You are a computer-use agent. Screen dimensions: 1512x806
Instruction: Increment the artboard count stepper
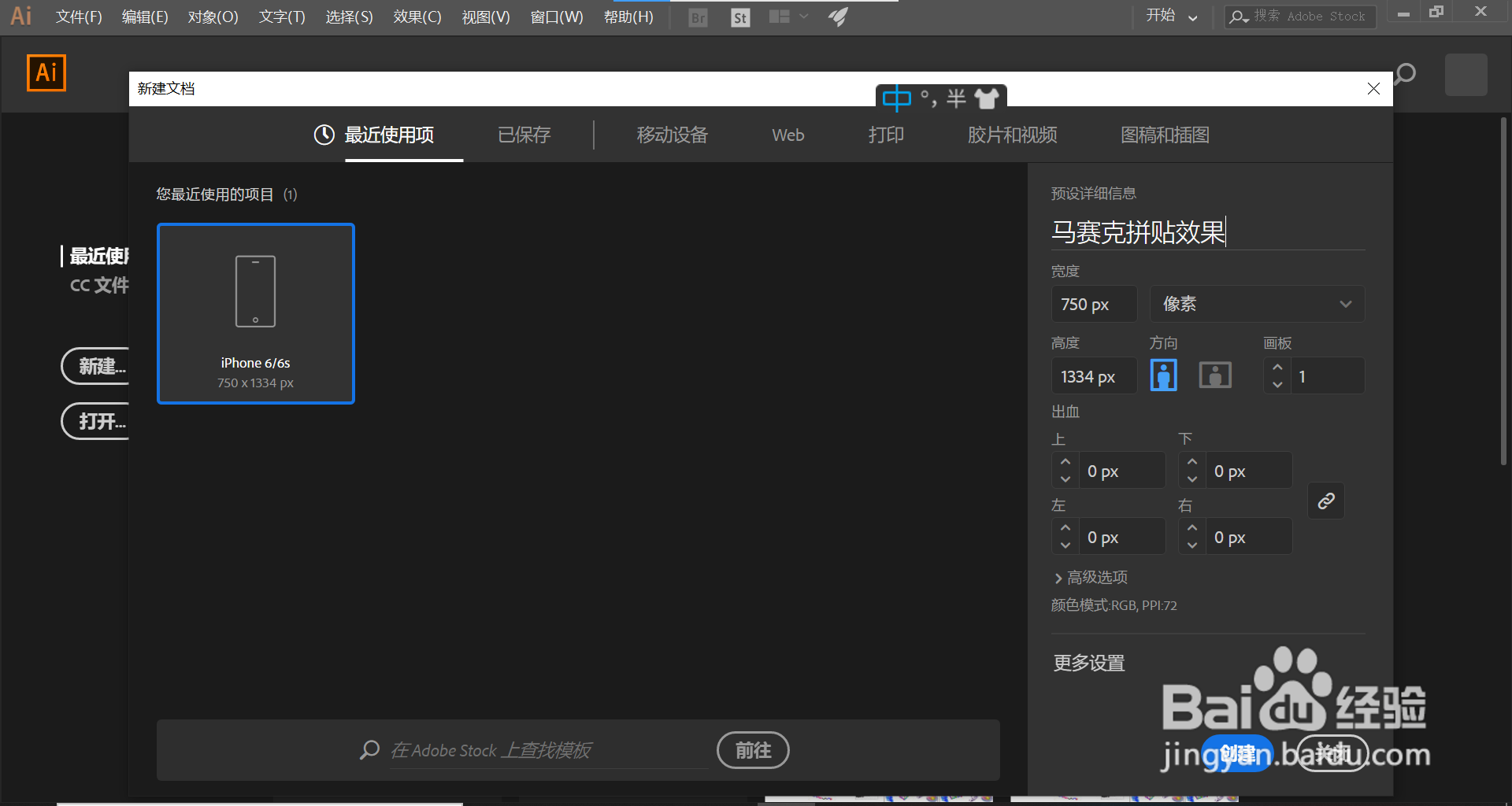click(x=1277, y=366)
